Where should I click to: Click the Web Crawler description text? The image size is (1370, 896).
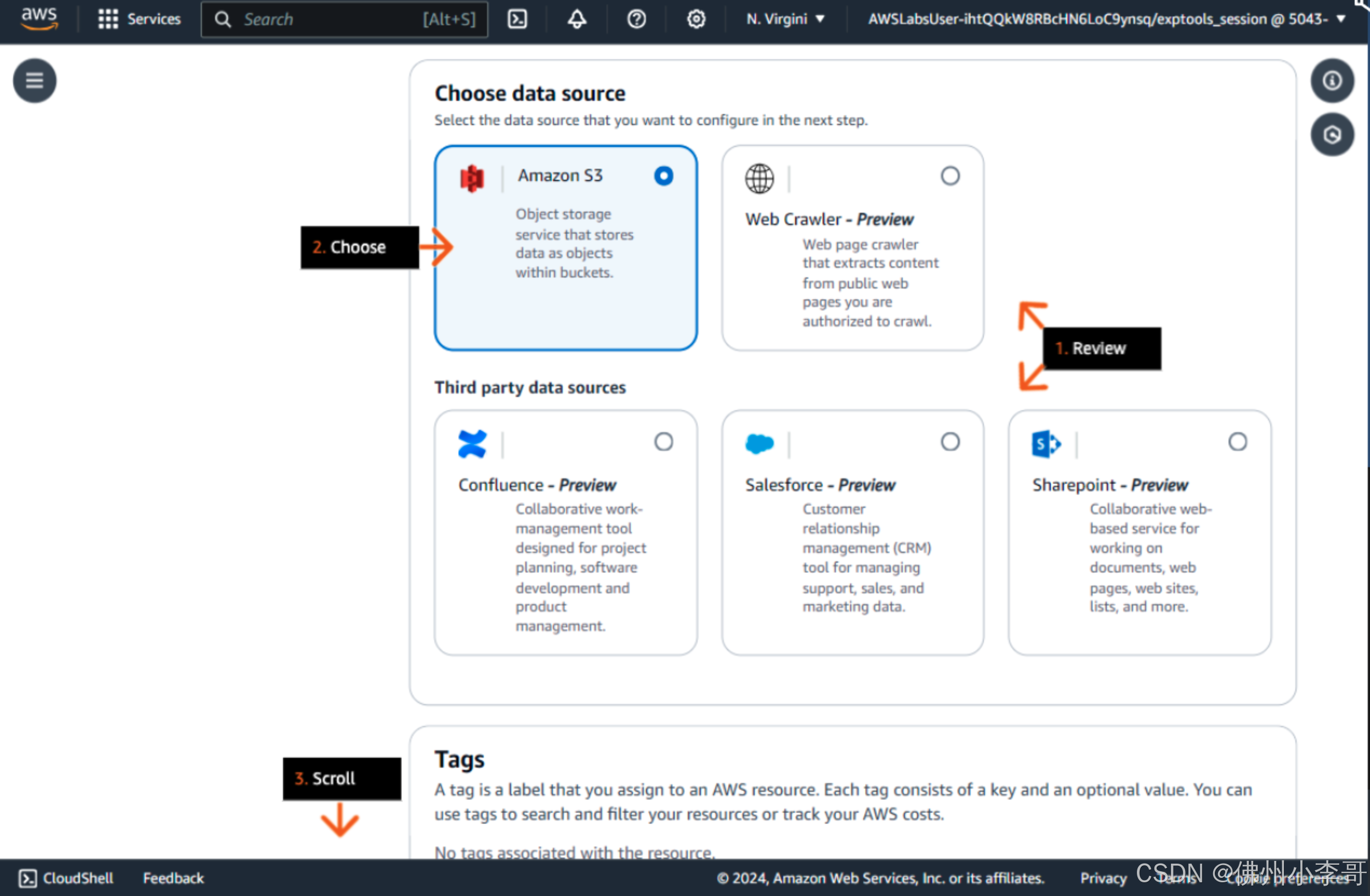coord(870,282)
